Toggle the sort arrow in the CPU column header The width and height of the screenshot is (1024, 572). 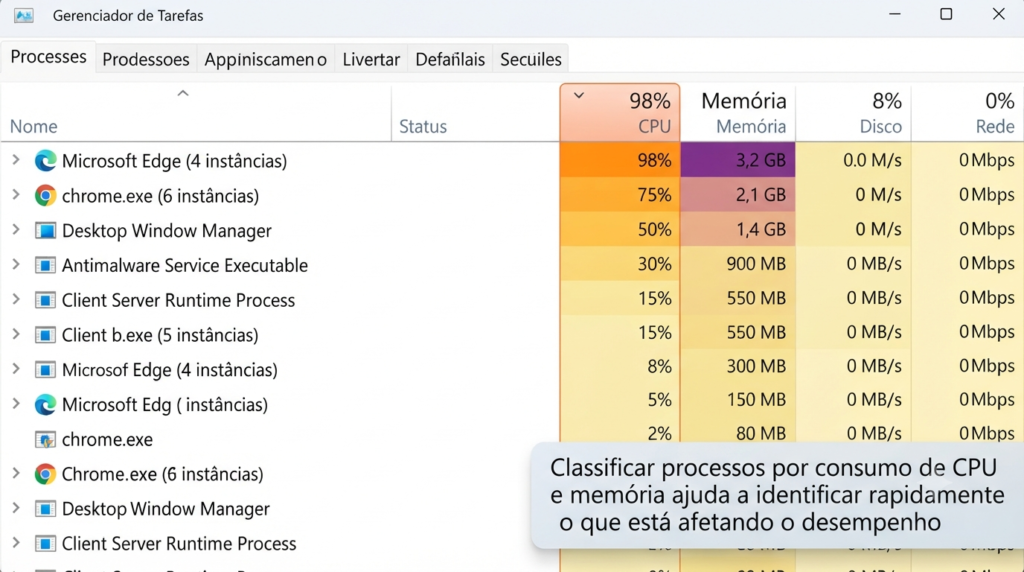(x=579, y=96)
